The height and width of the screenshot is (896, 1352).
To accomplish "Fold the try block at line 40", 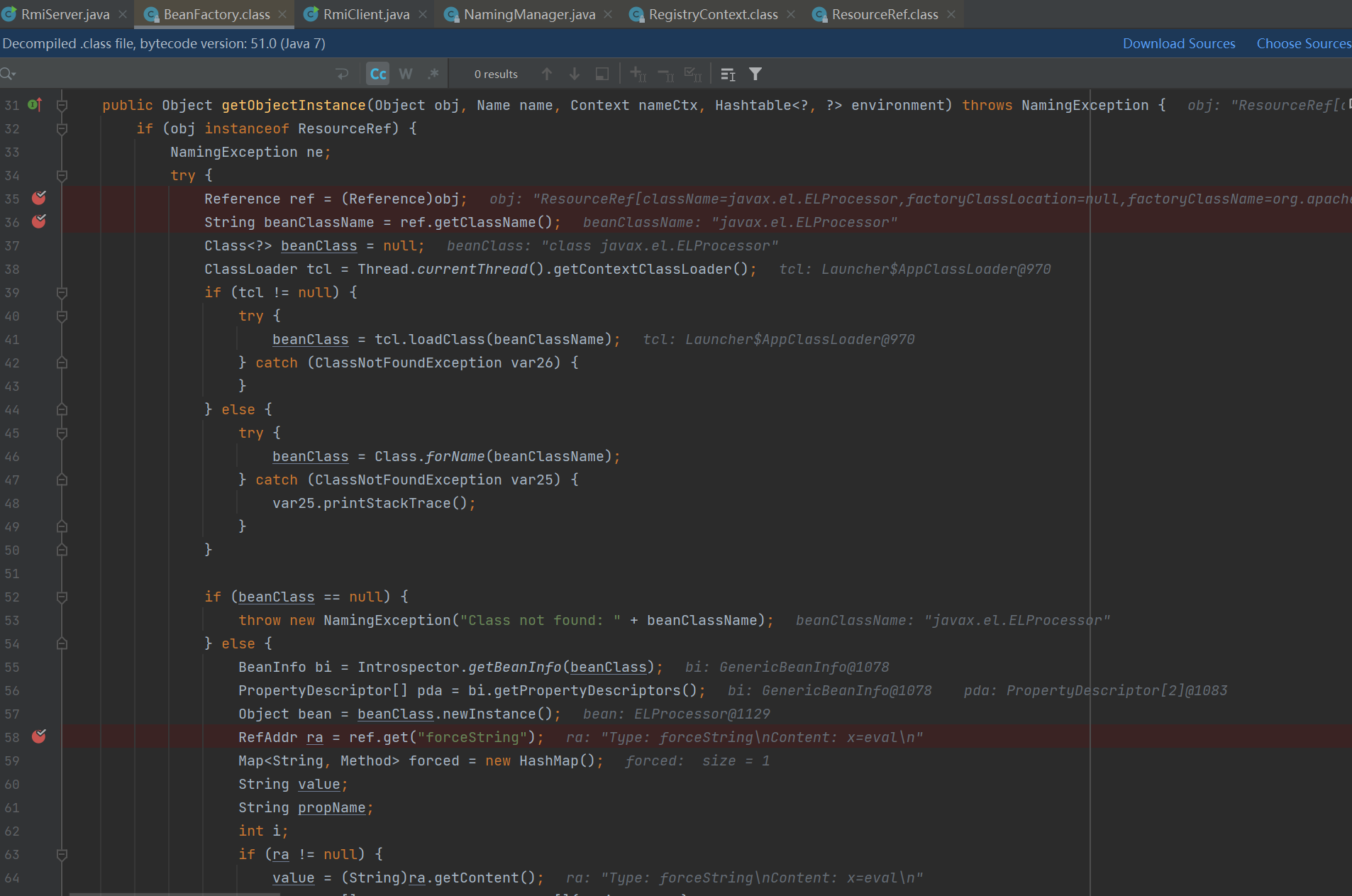I will pyautogui.click(x=62, y=316).
